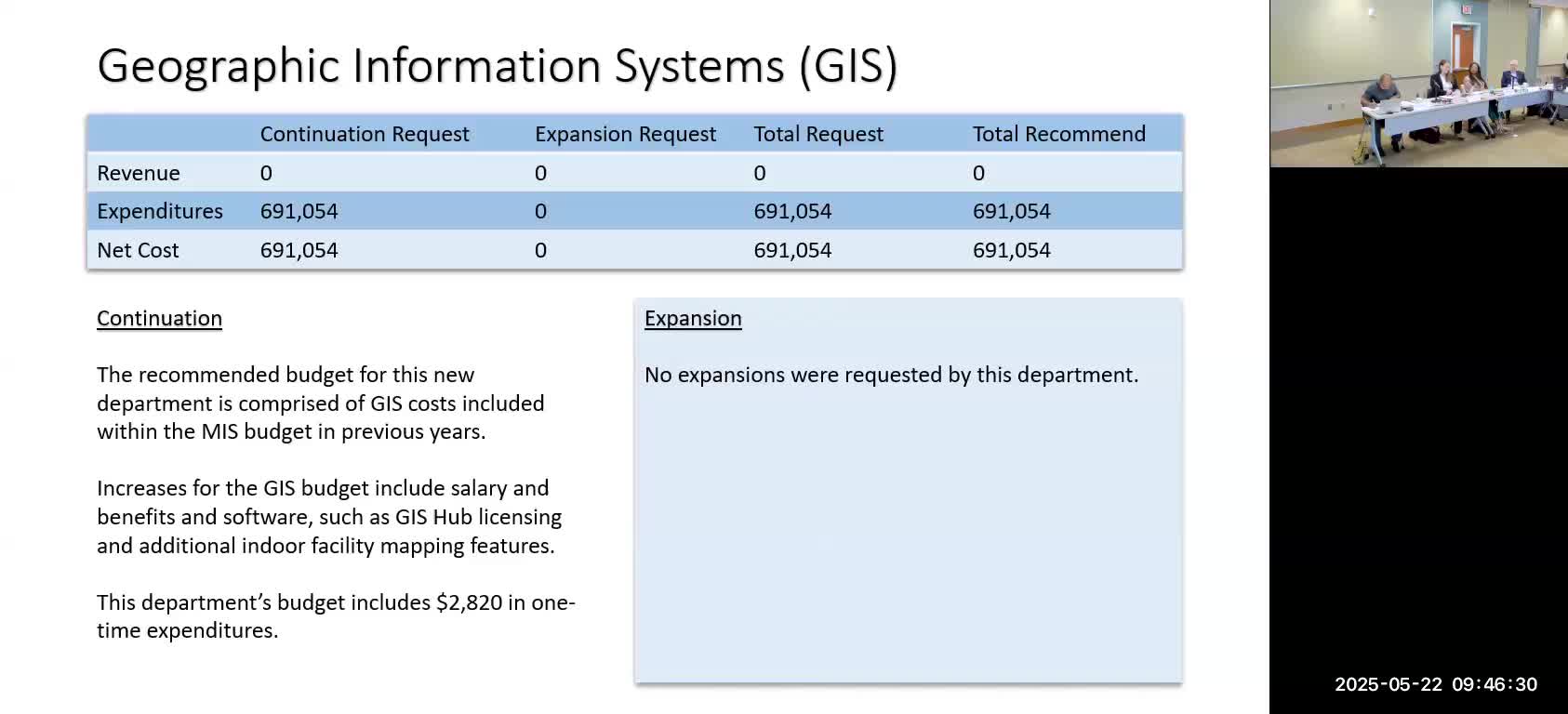Click Revenue value under Expansion Request
The image size is (1568, 714).
(540, 173)
